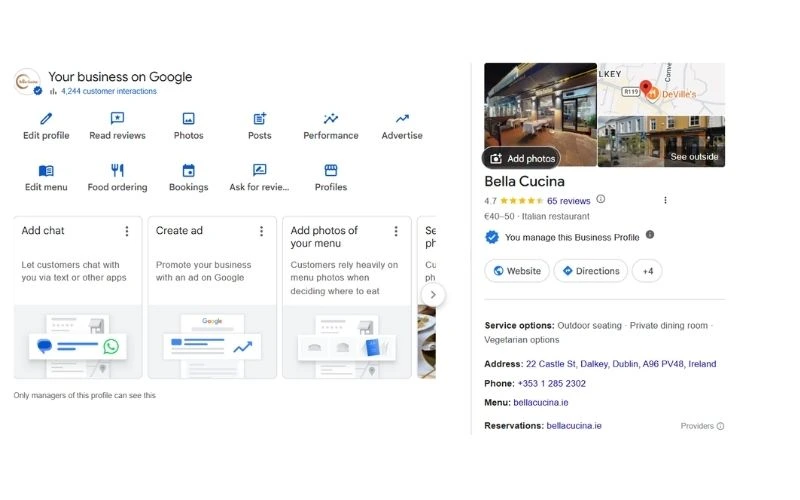Click 'Your business on Google' heading
Image resolution: width=800 pixels, height=500 pixels.
120,77
